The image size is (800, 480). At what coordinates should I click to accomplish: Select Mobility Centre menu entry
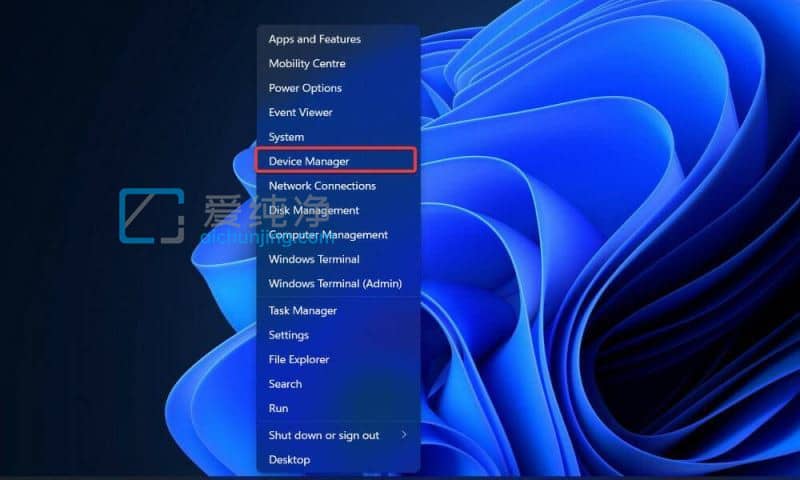pyautogui.click(x=306, y=63)
